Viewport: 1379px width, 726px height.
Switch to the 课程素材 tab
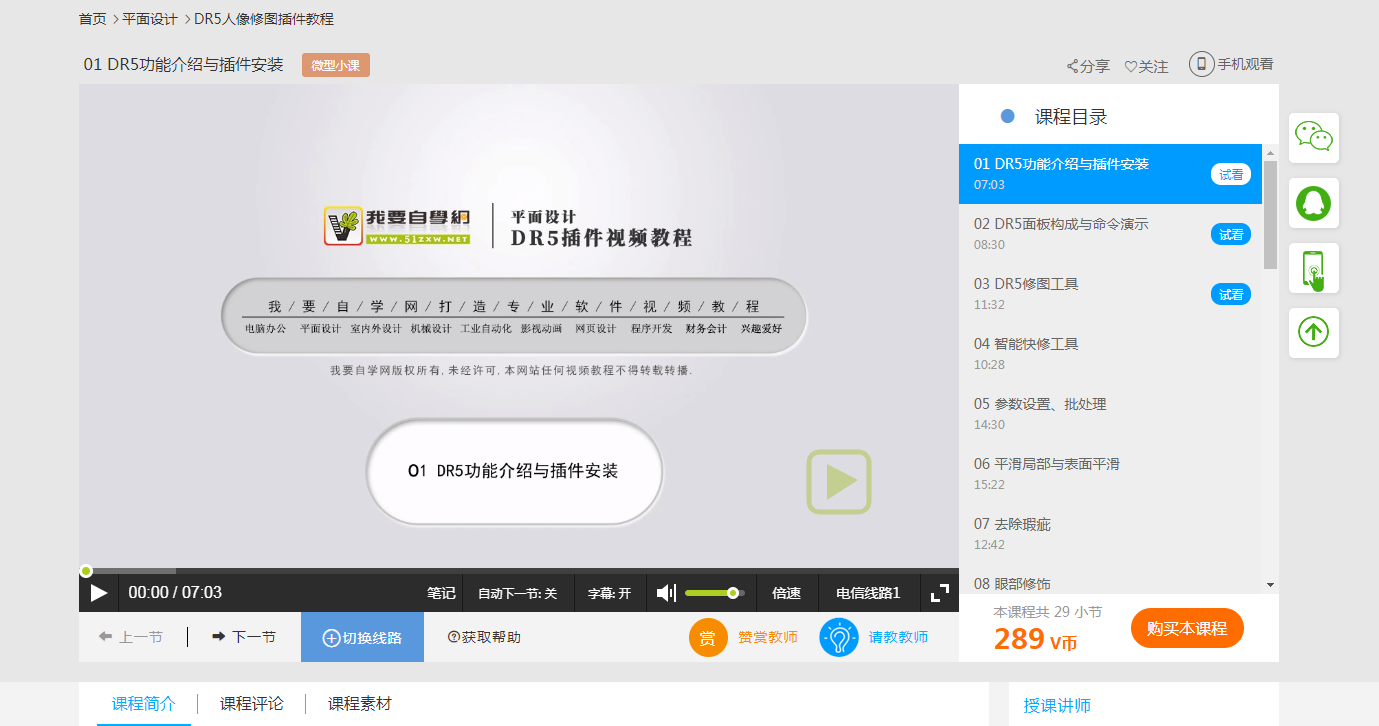coord(359,704)
